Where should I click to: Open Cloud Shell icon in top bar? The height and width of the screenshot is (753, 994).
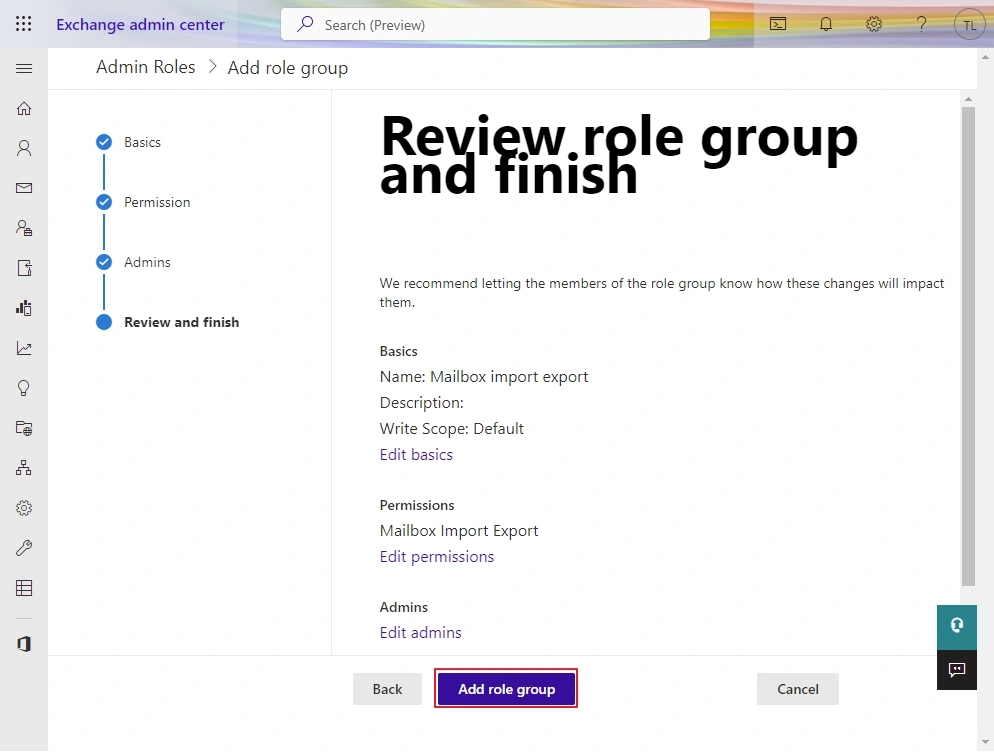(x=778, y=24)
